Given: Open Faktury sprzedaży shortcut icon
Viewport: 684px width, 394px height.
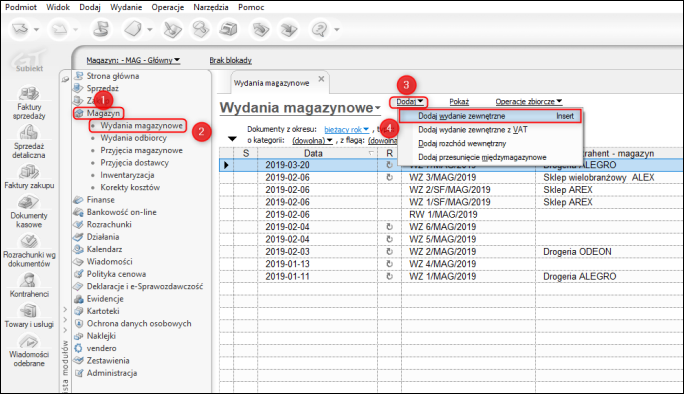Looking at the screenshot, I should click(29, 93).
